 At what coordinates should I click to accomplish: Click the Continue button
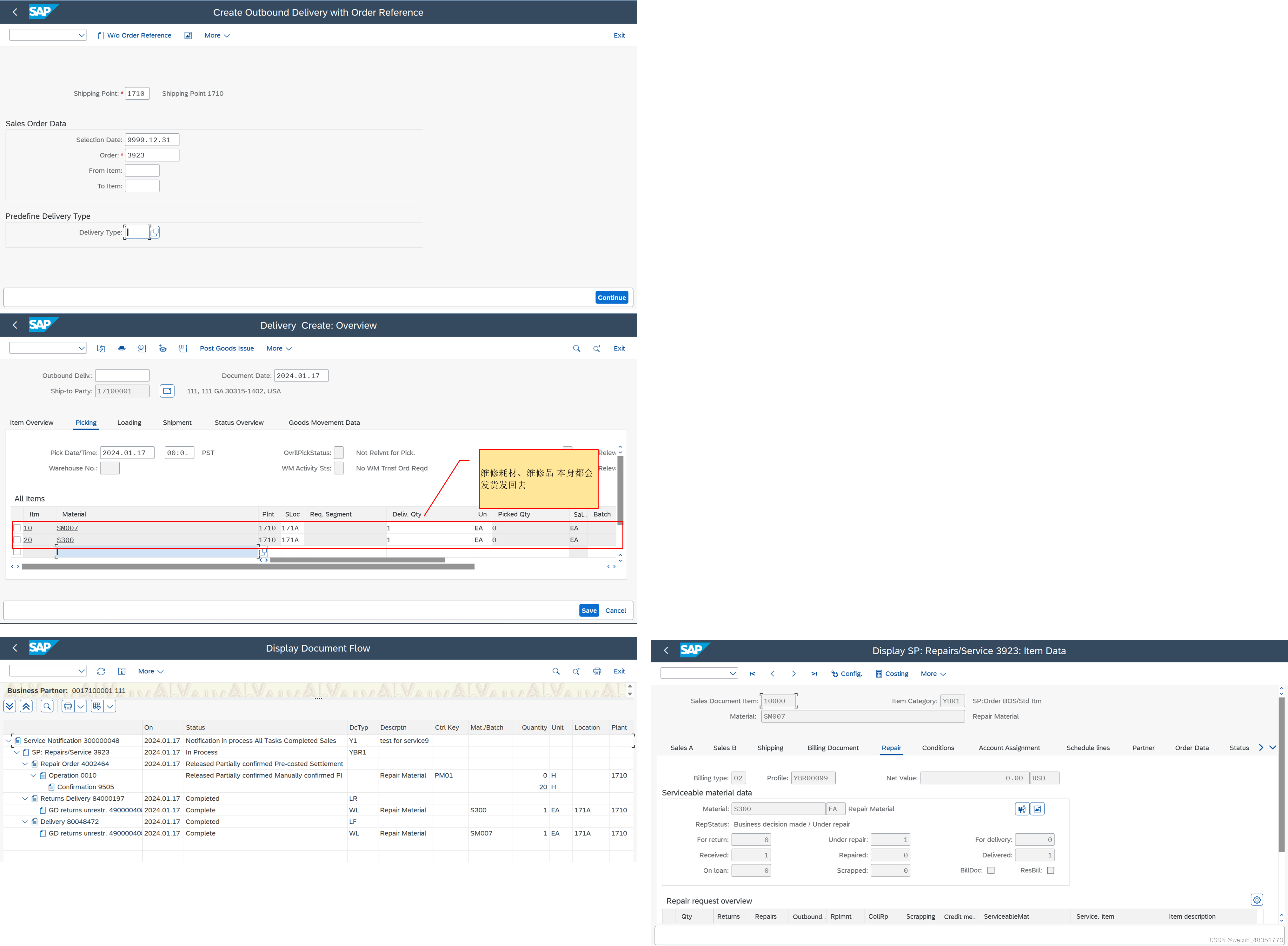611,297
